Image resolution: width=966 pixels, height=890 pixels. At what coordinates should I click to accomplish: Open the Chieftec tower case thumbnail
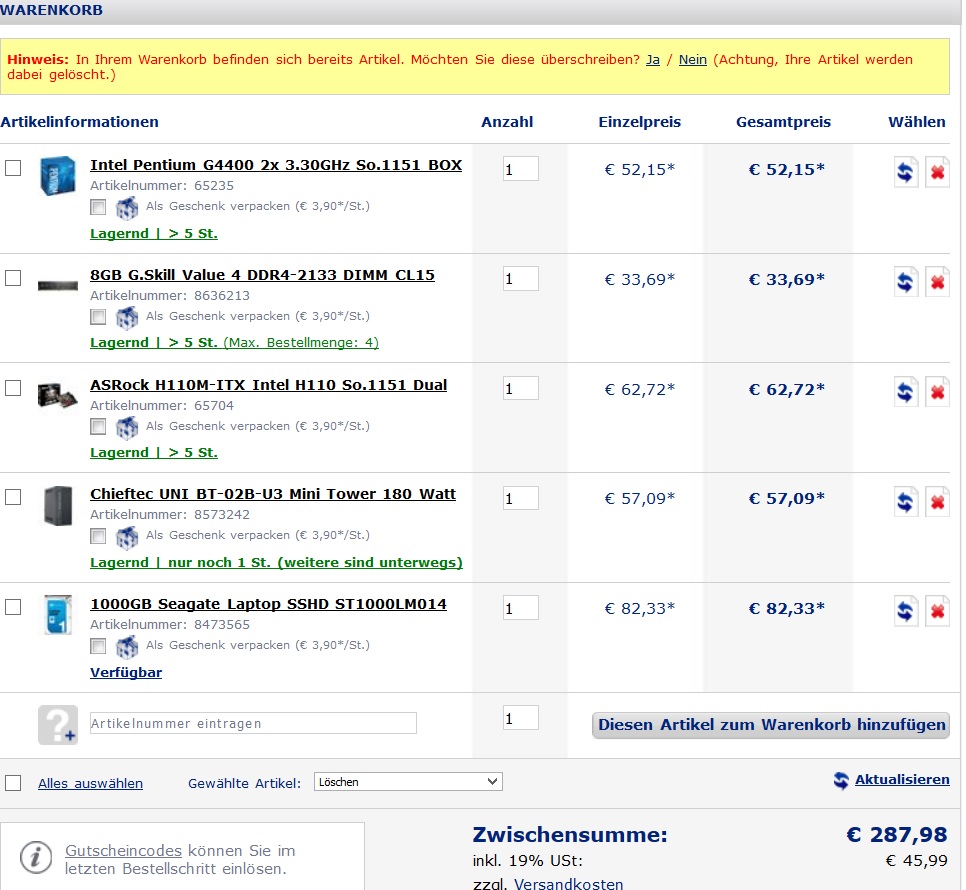click(x=59, y=506)
